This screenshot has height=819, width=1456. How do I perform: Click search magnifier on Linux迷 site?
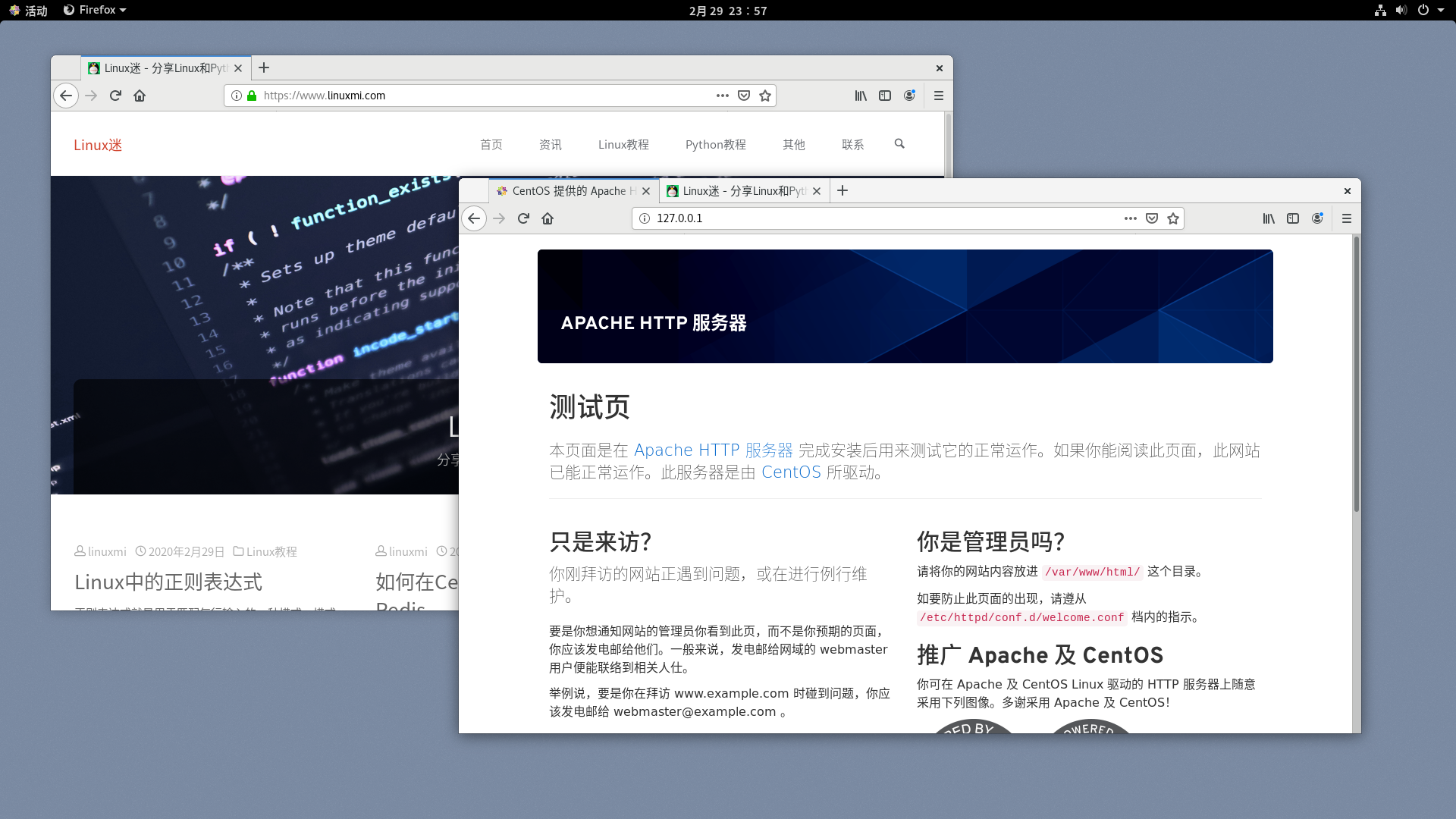899,144
